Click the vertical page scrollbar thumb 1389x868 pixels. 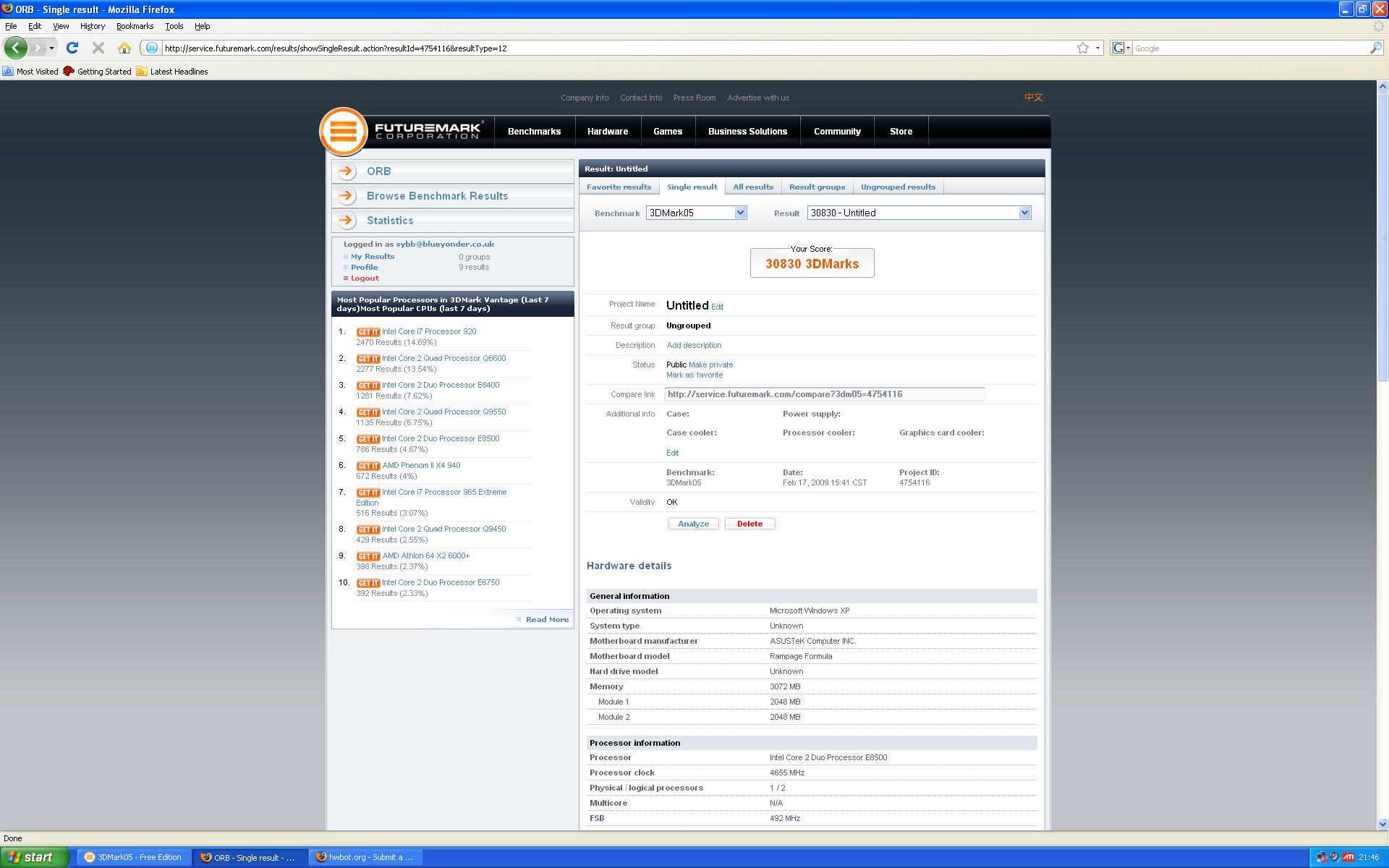point(1382,237)
